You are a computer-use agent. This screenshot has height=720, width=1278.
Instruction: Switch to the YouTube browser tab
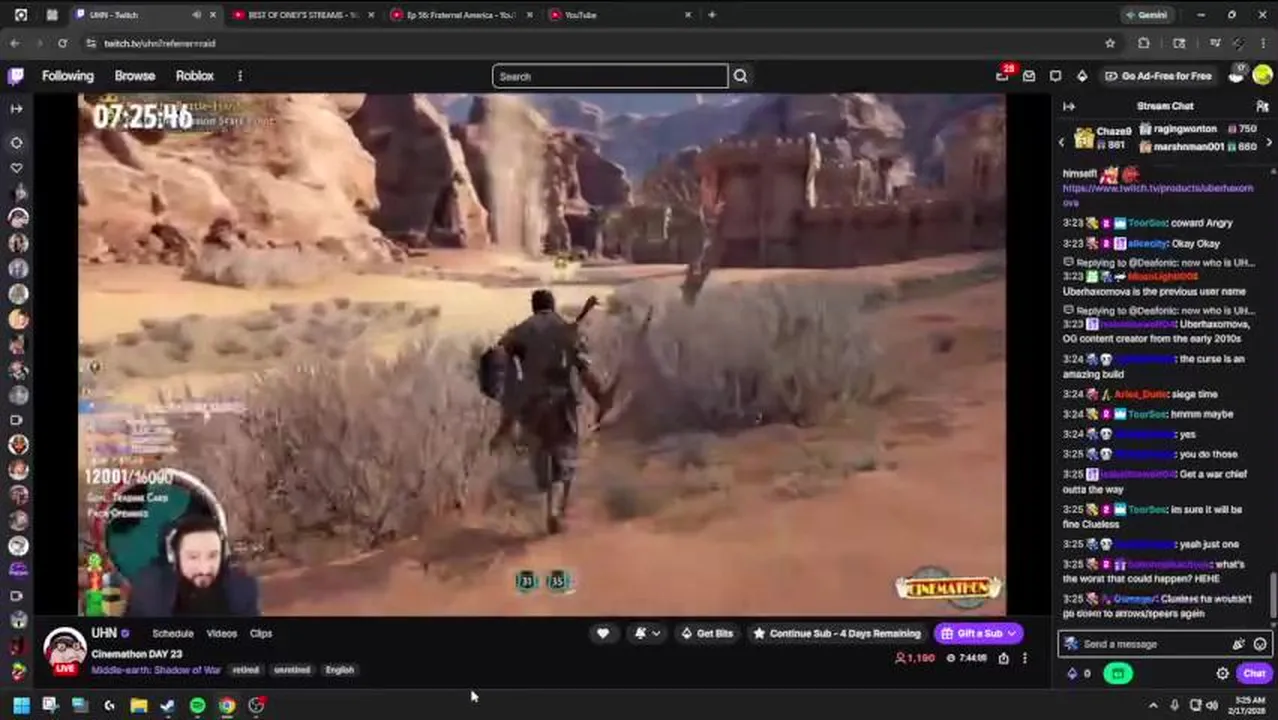pyautogui.click(x=620, y=15)
